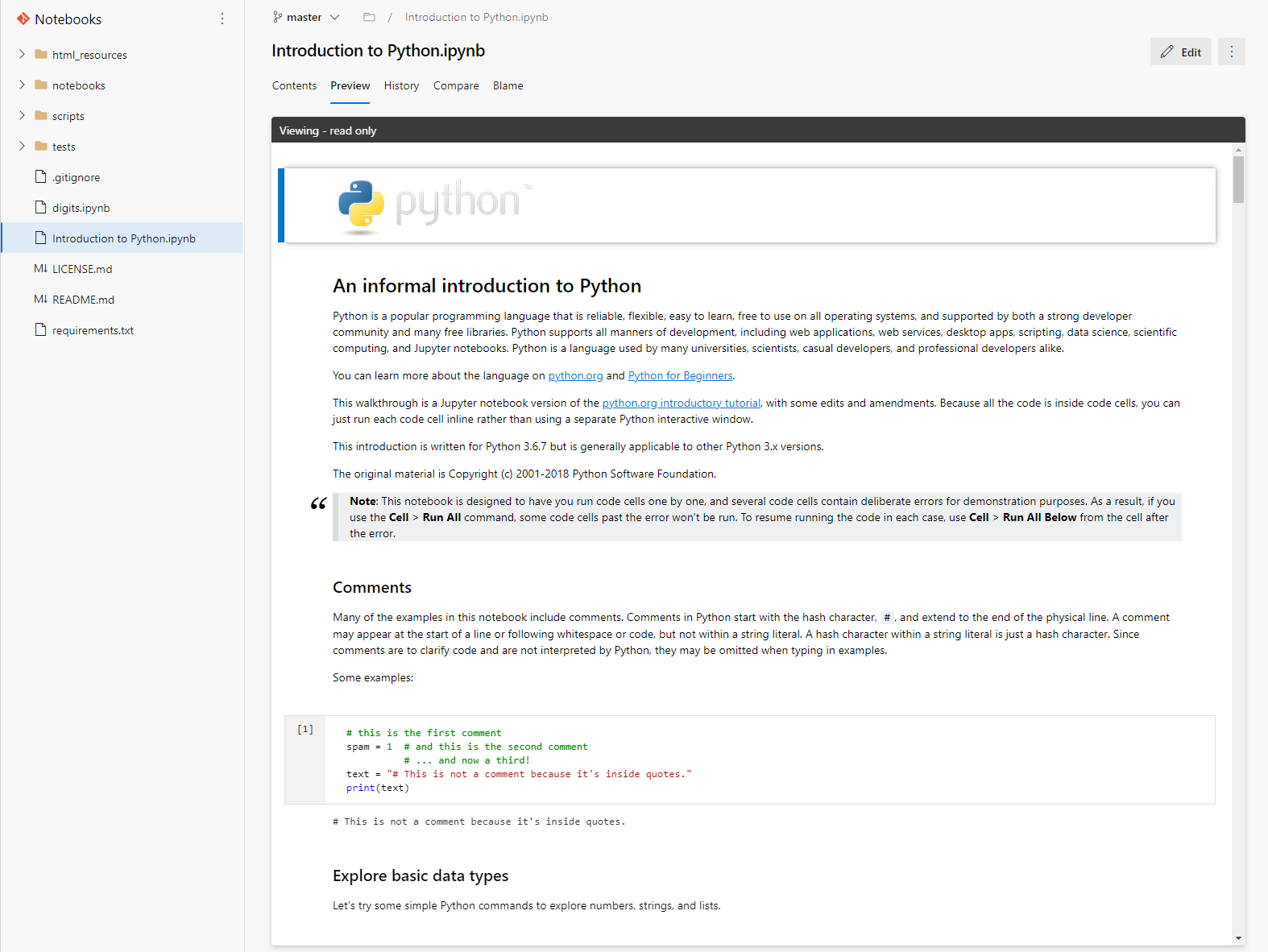This screenshot has height=952, width=1268.
Task: Click the LICENSE.md markdown icon
Action: [41, 268]
